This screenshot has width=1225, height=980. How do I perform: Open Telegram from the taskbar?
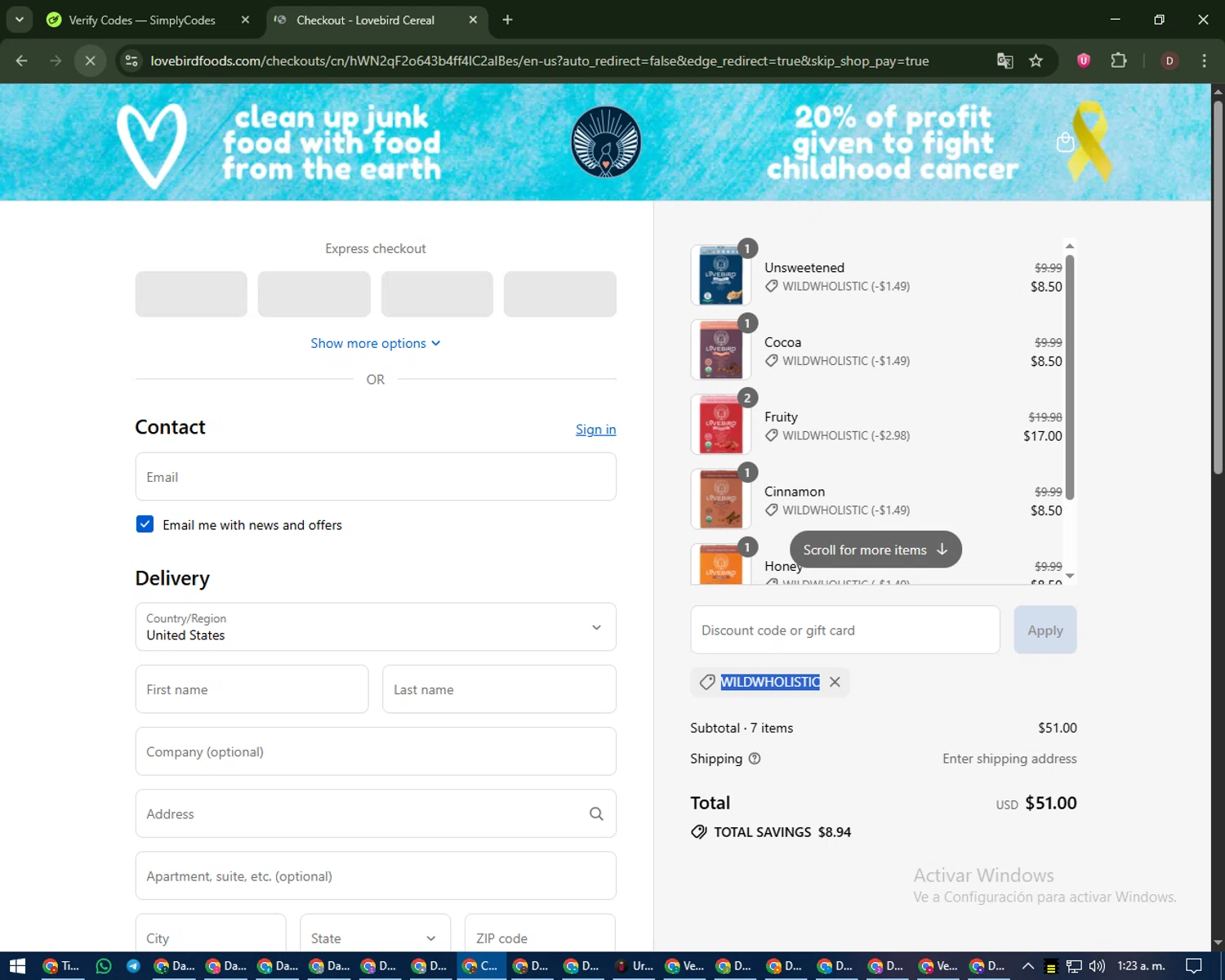click(x=133, y=966)
